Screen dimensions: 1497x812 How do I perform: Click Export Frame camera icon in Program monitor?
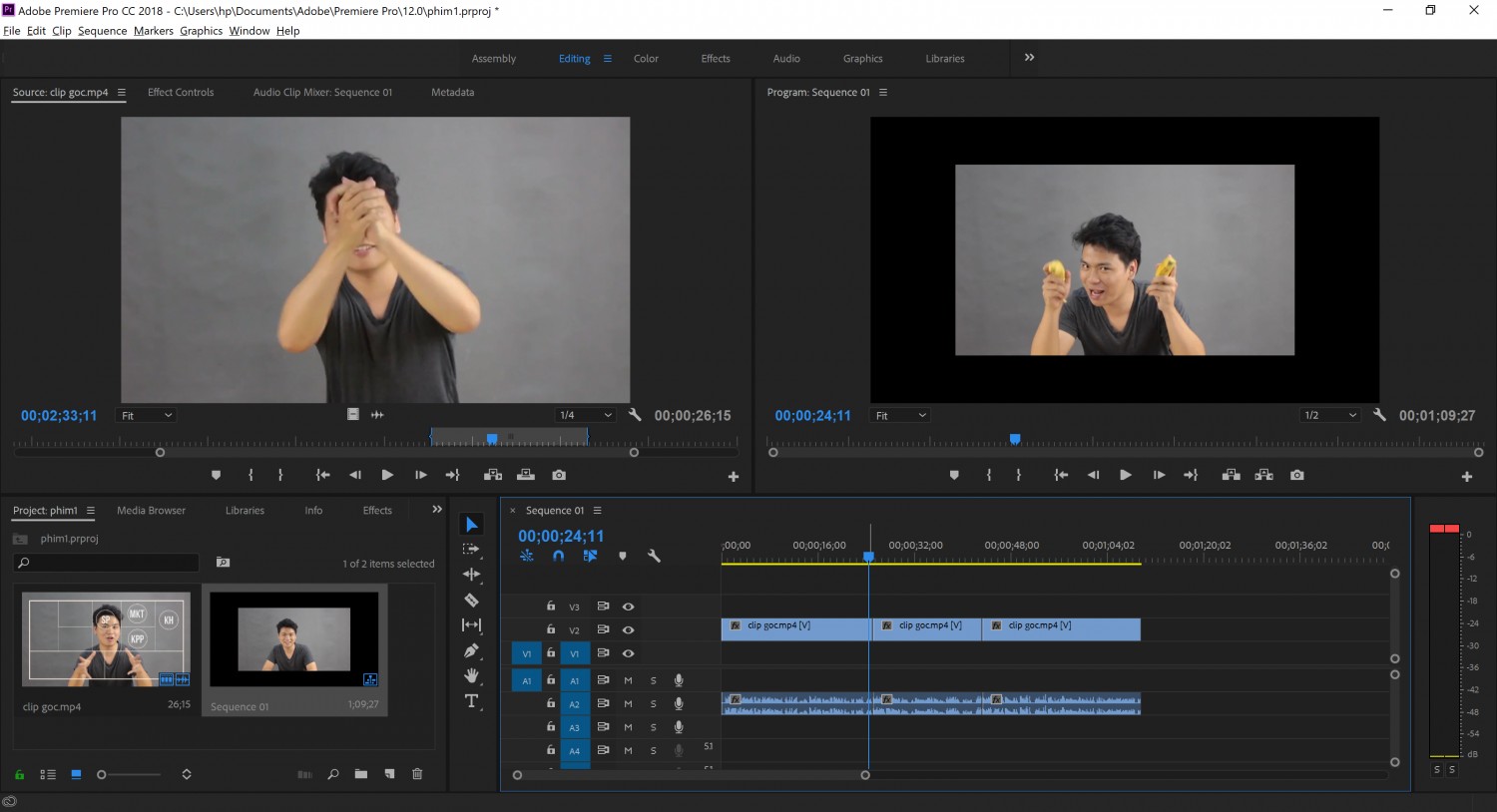click(1296, 475)
